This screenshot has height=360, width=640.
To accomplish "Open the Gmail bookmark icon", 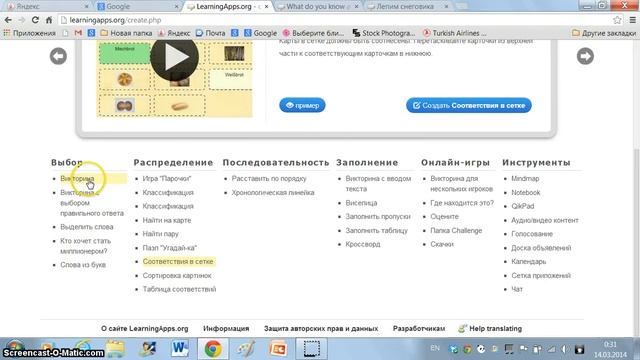I will (78, 33).
